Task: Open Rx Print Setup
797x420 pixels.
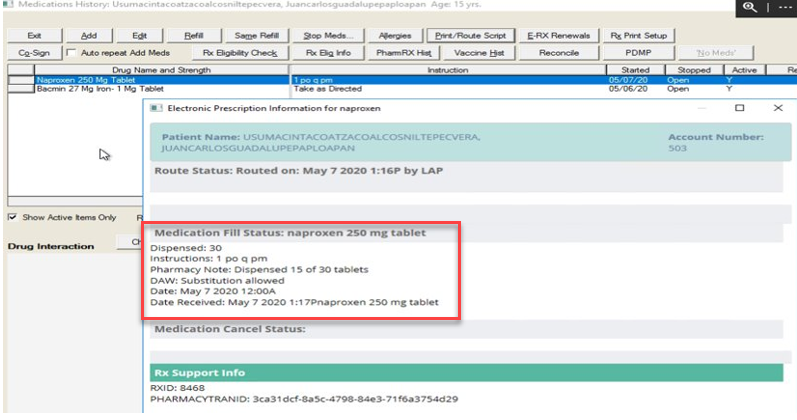Action: coord(638,36)
